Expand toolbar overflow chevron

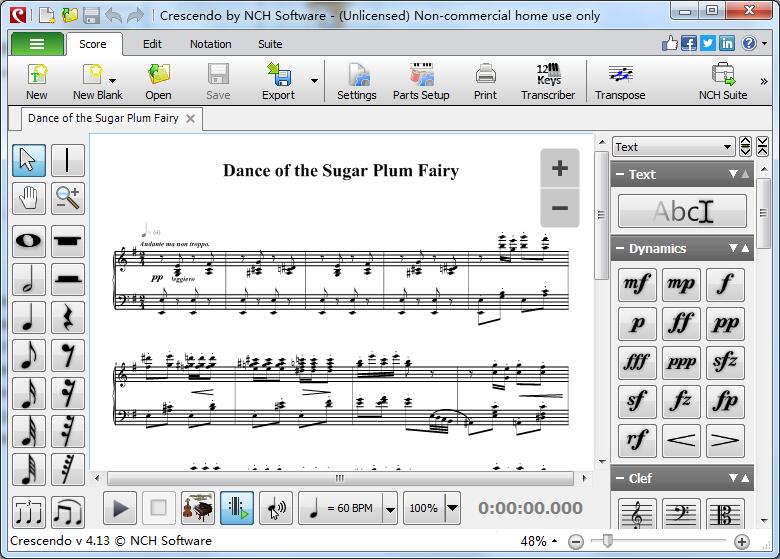764,81
